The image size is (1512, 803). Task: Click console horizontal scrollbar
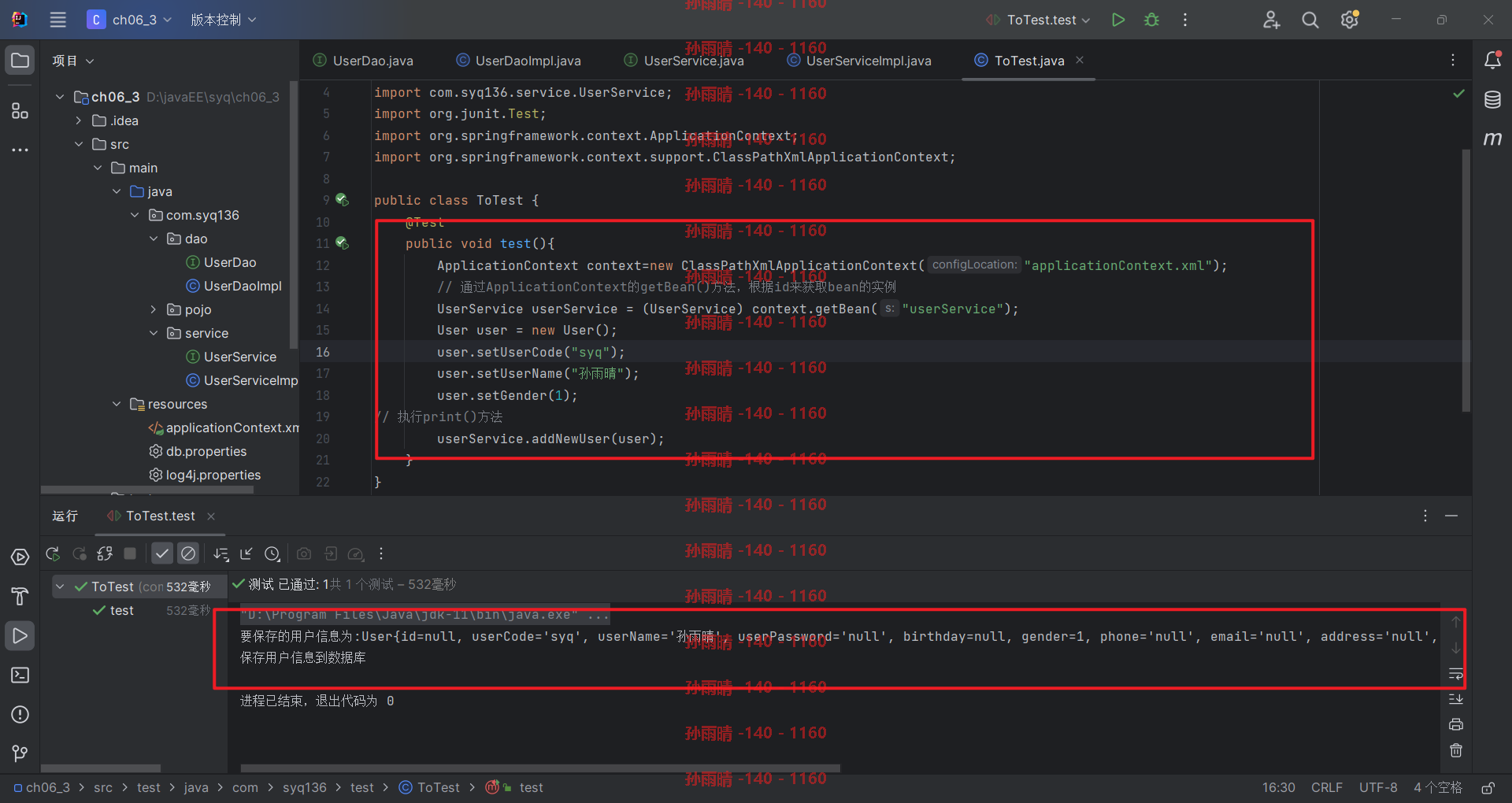[540, 768]
